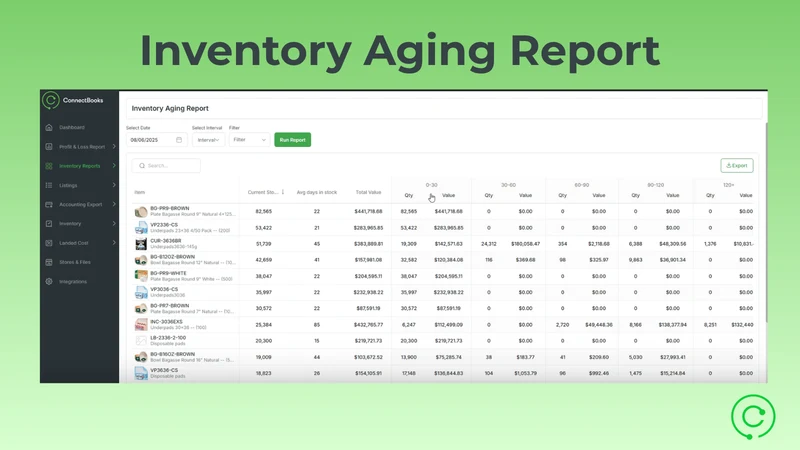Click the Avg days in stock header
This screenshot has height=450, width=800.
(317, 192)
